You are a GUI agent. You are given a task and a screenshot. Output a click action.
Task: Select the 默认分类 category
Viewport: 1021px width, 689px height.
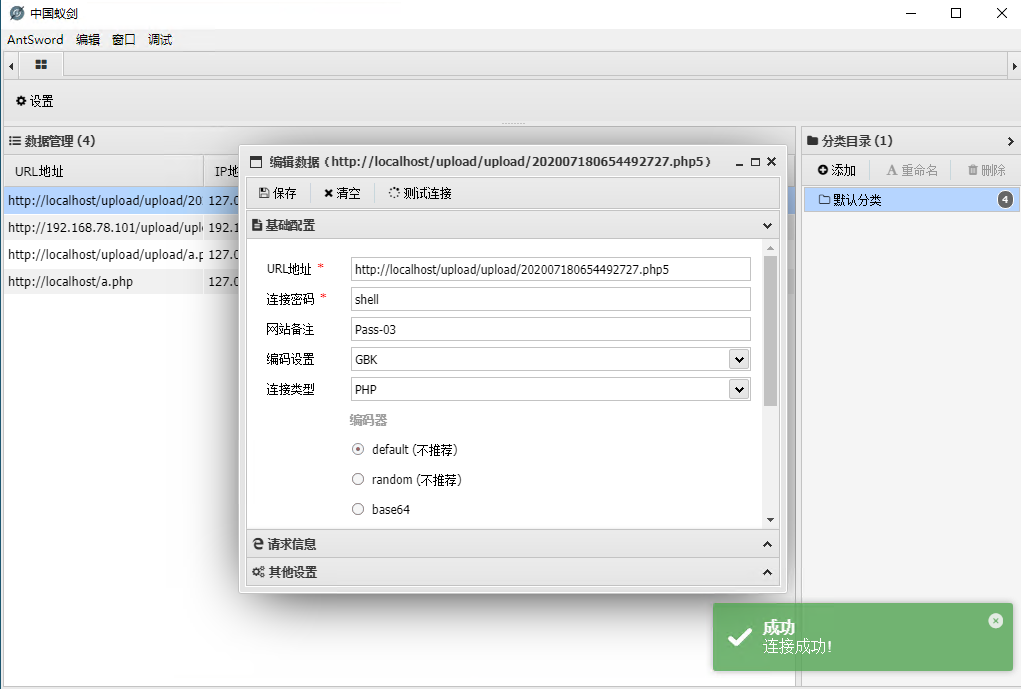click(x=911, y=200)
